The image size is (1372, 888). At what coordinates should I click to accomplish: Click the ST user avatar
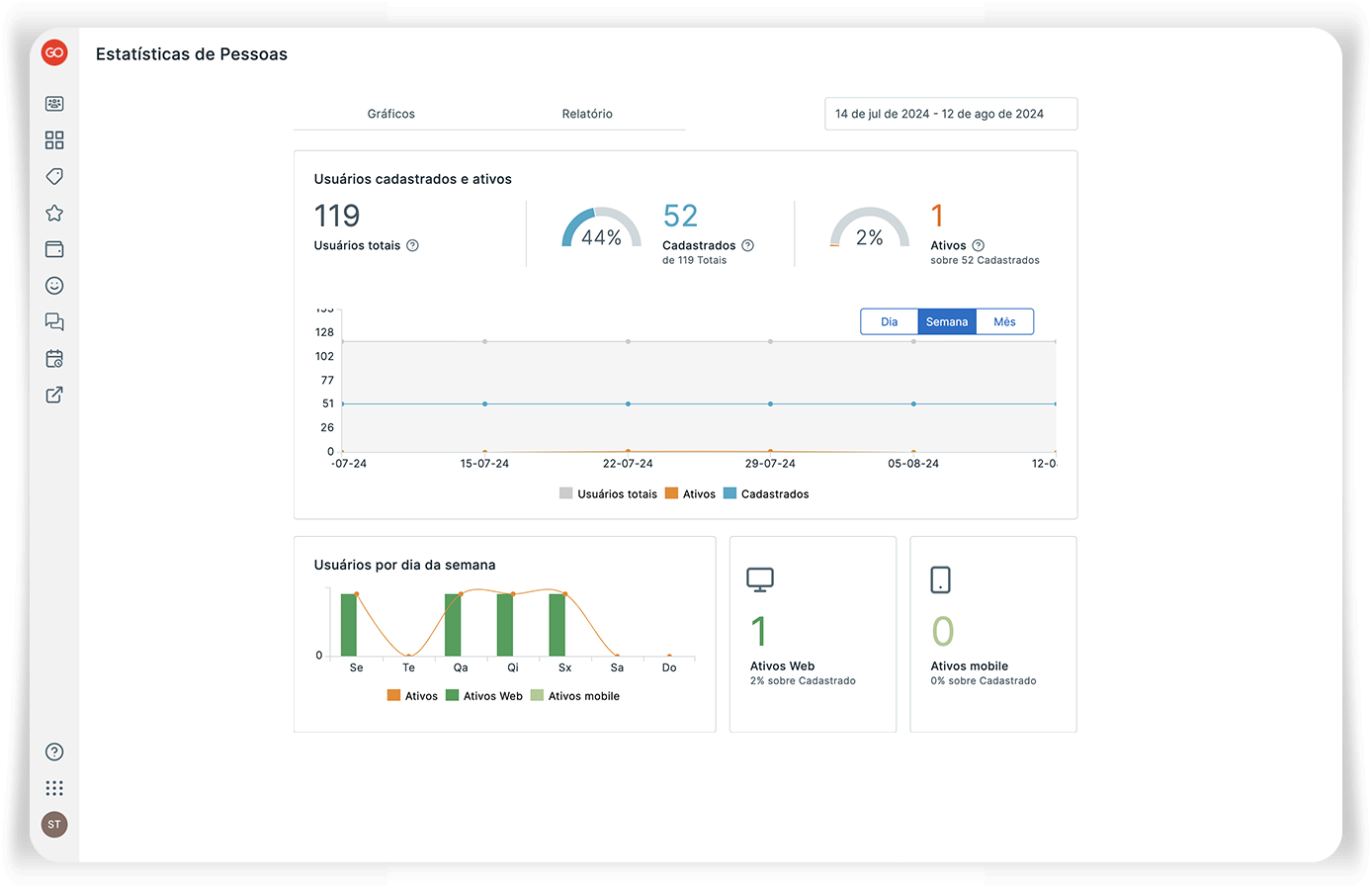[54, 825]
